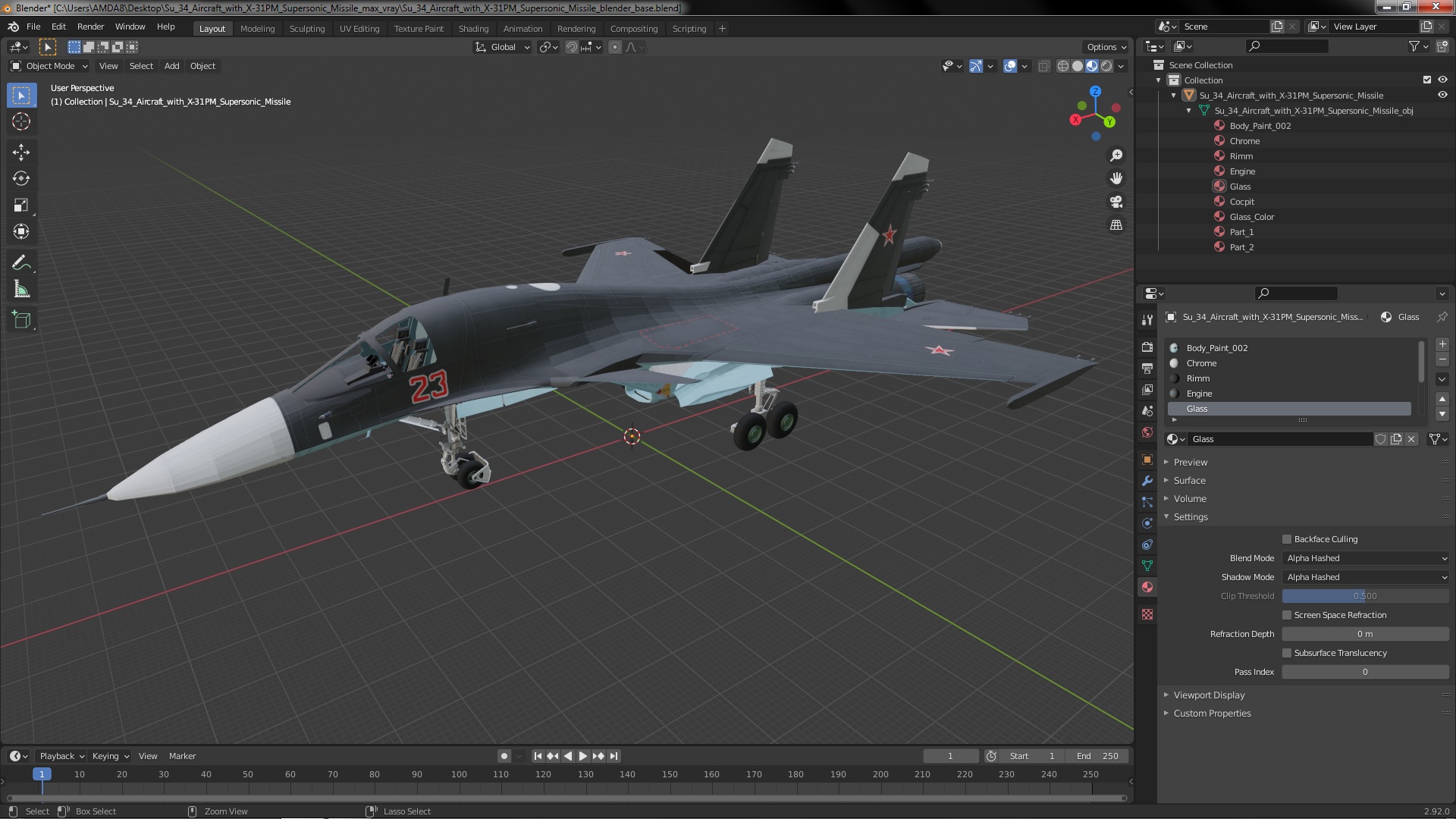Screen dimensions: 1456x819
Task: Open the World properties tab
Action: click(x=1147, y=432)
